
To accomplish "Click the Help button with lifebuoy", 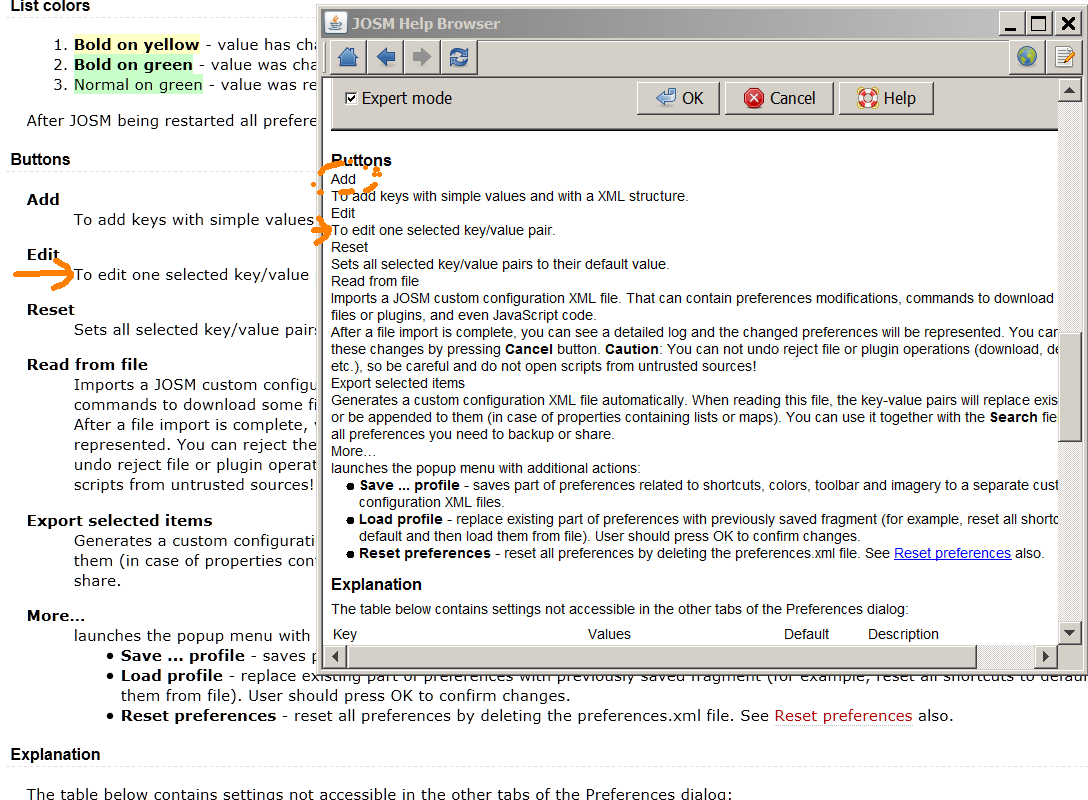I will click(886, 98).
